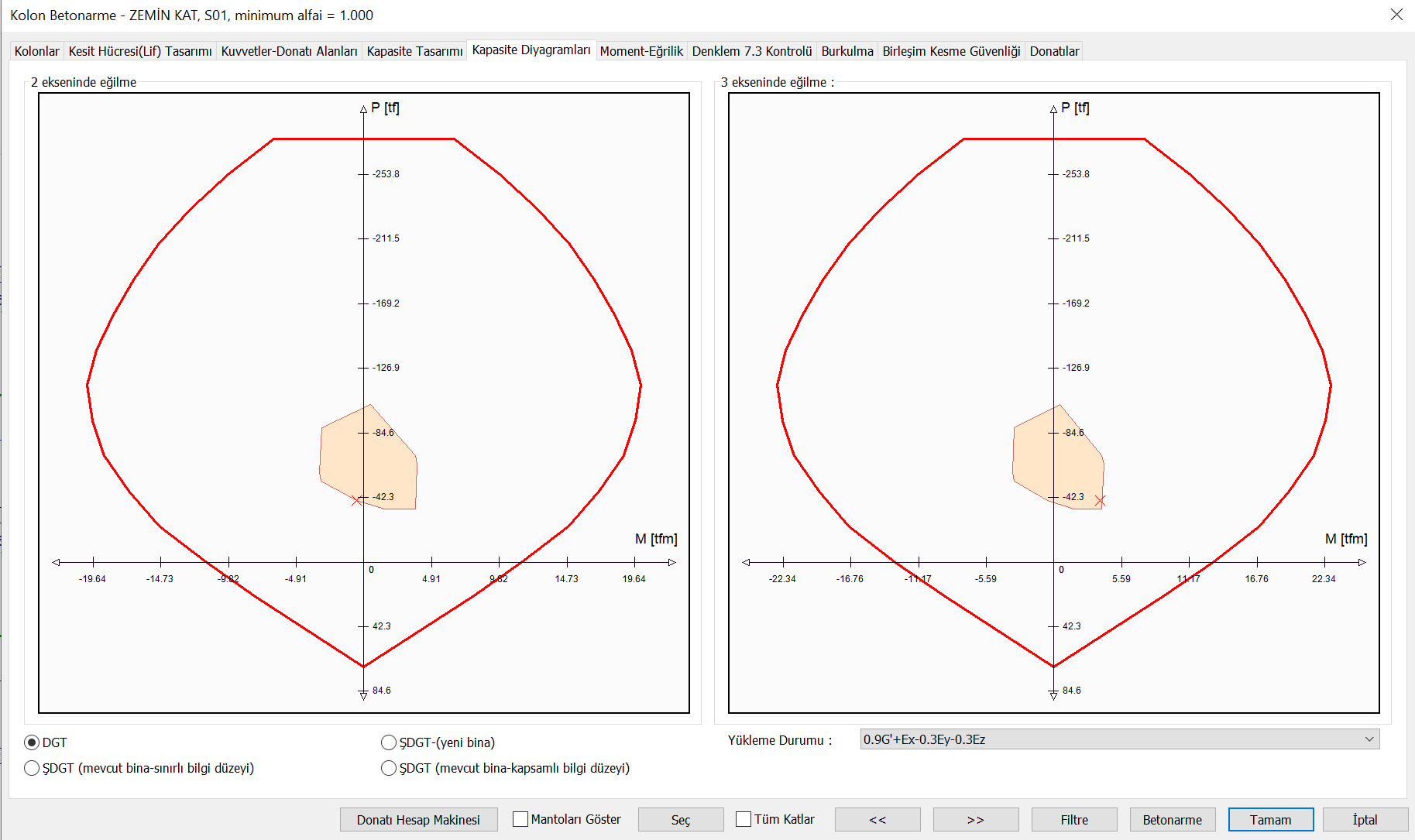Switch to the Kolonlar tab
The height and width of the screenshot is (840, 1415).
tap(36, 50)
